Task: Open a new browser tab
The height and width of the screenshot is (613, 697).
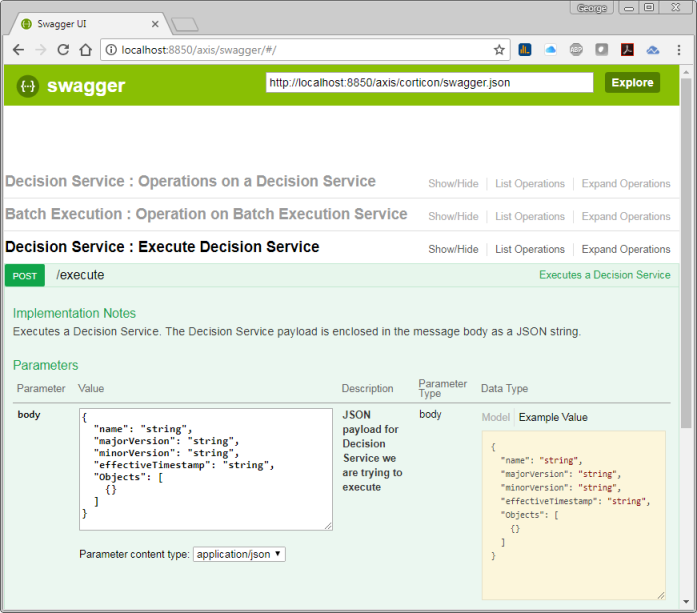Action: click(x=185, y=24)
